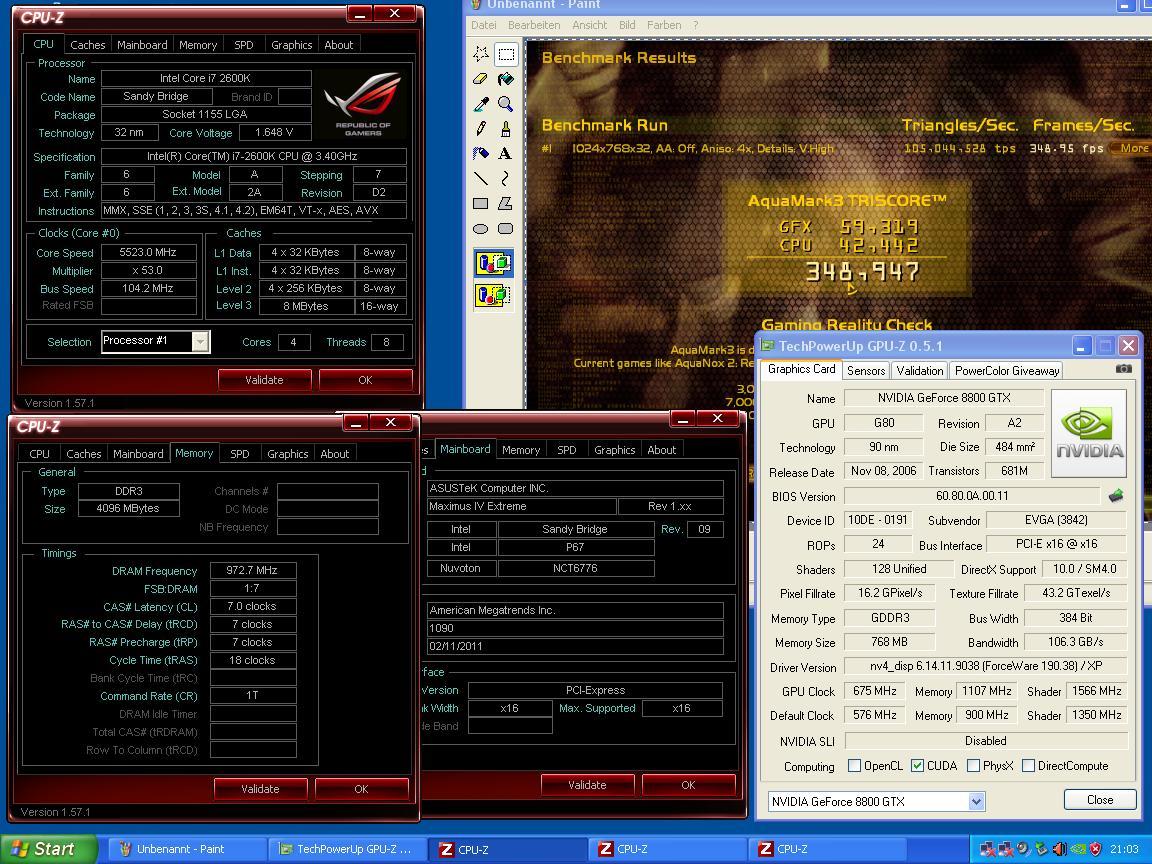Open the Sensors tab in GPU-Z
The height and width of the screenshot is (864, 1152).
click(x=865, y=370)
